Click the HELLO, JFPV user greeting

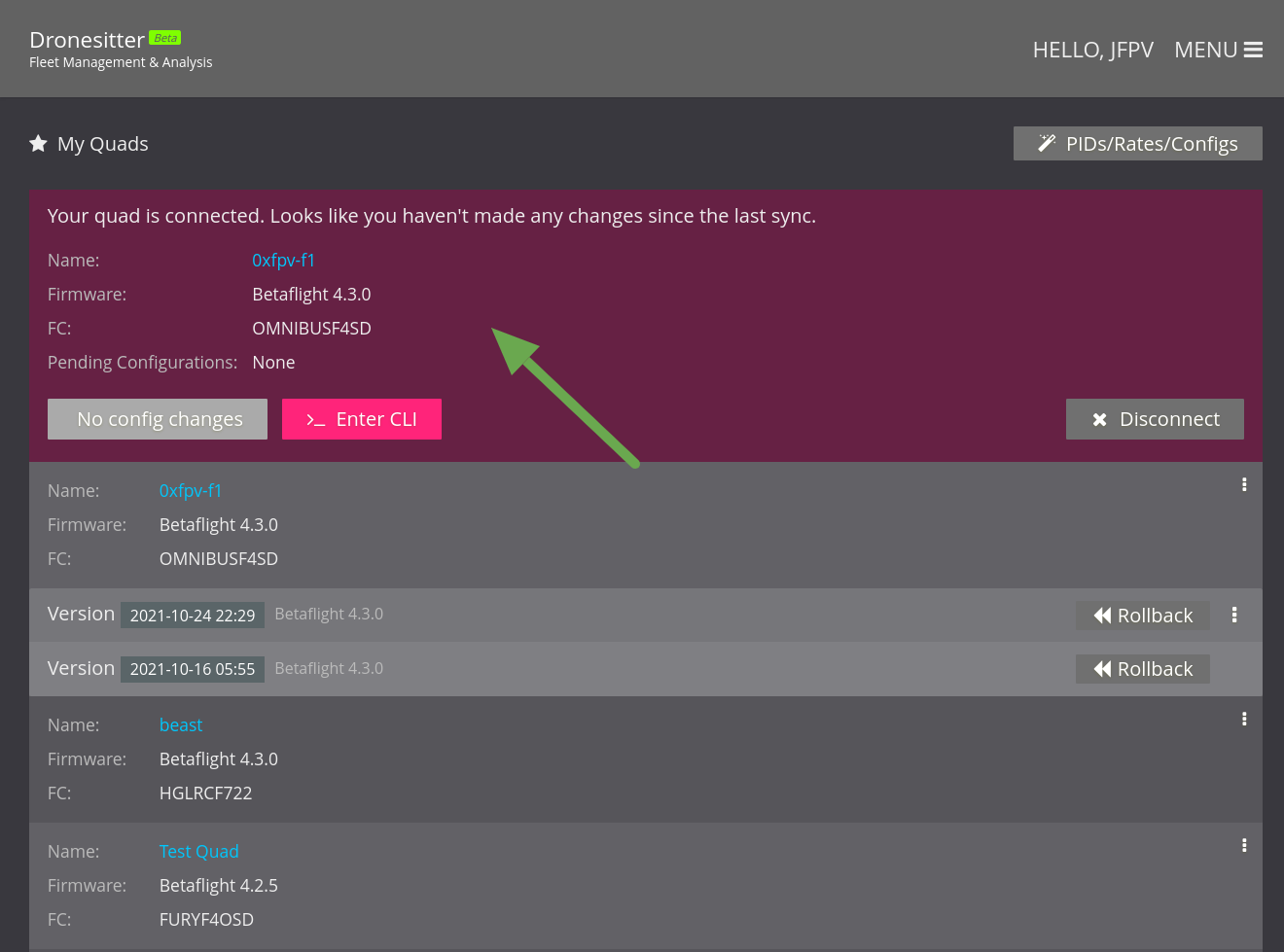coord(1092,50)
